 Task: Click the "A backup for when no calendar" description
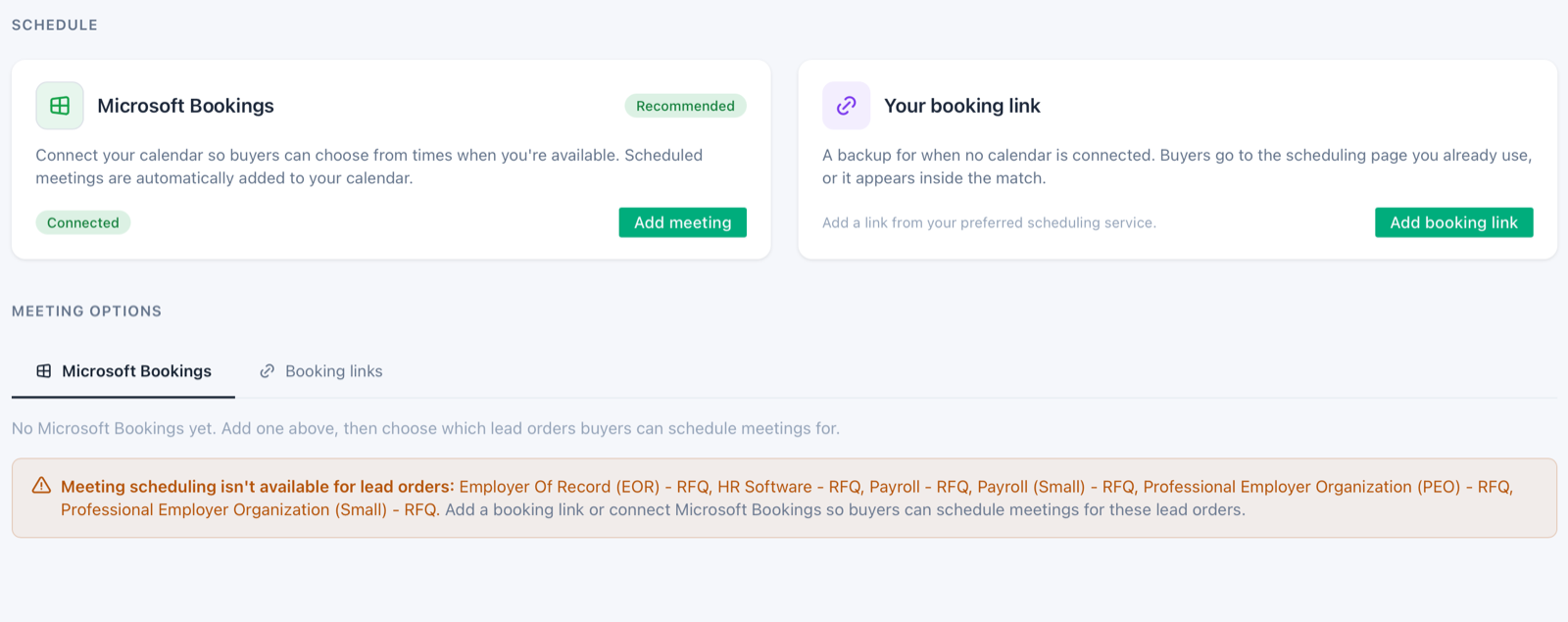tap(1177, 167)
